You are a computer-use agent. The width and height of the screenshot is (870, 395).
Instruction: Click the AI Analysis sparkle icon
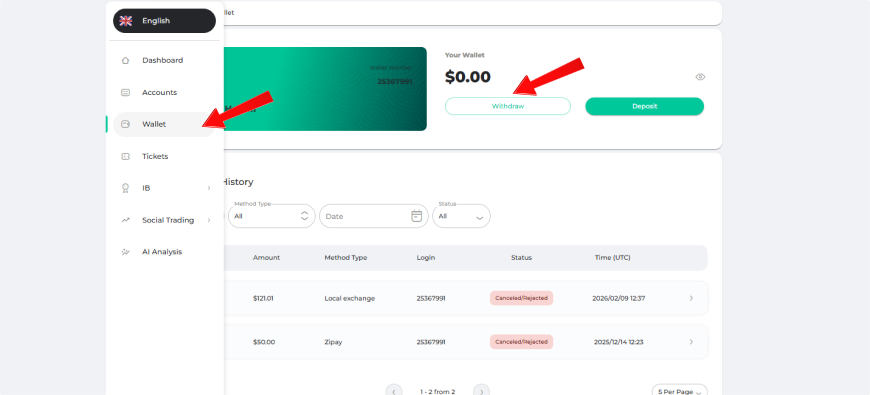point(125,252)
